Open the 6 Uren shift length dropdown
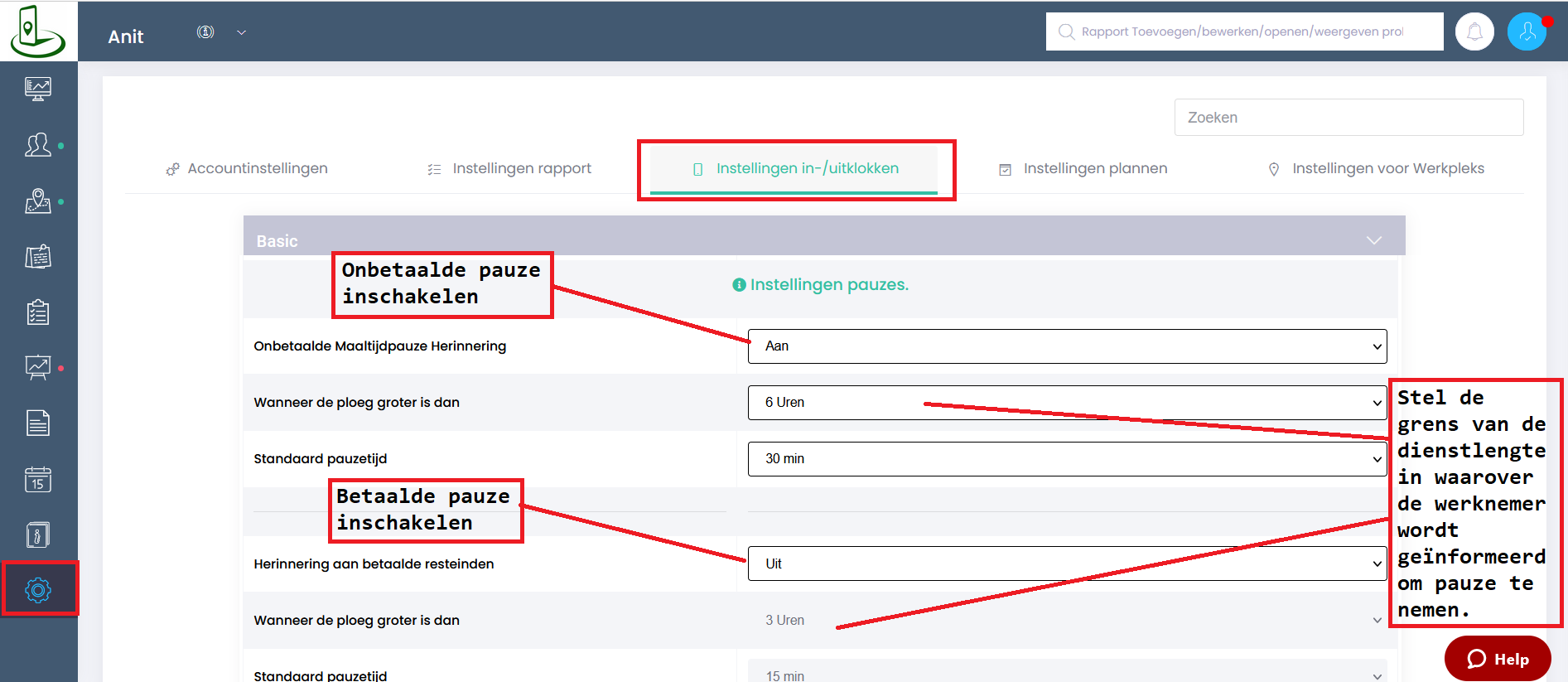The width and height of the screenshot is (1568, 682). coord(1066,403)
